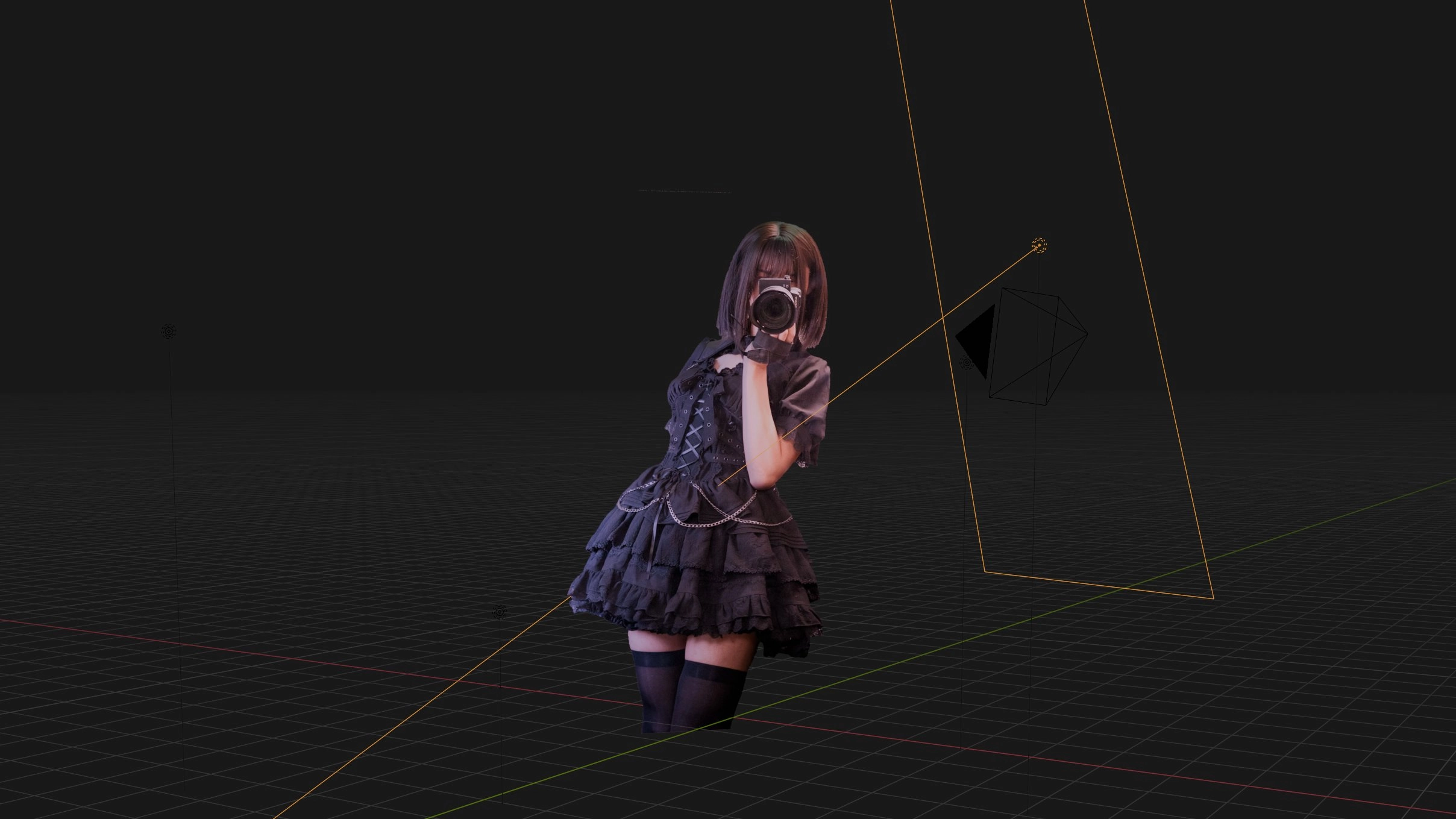Select the dark light icon beside camera's black triangle
The width and height of the screenshot is (1456, 819).
point(967,363)
